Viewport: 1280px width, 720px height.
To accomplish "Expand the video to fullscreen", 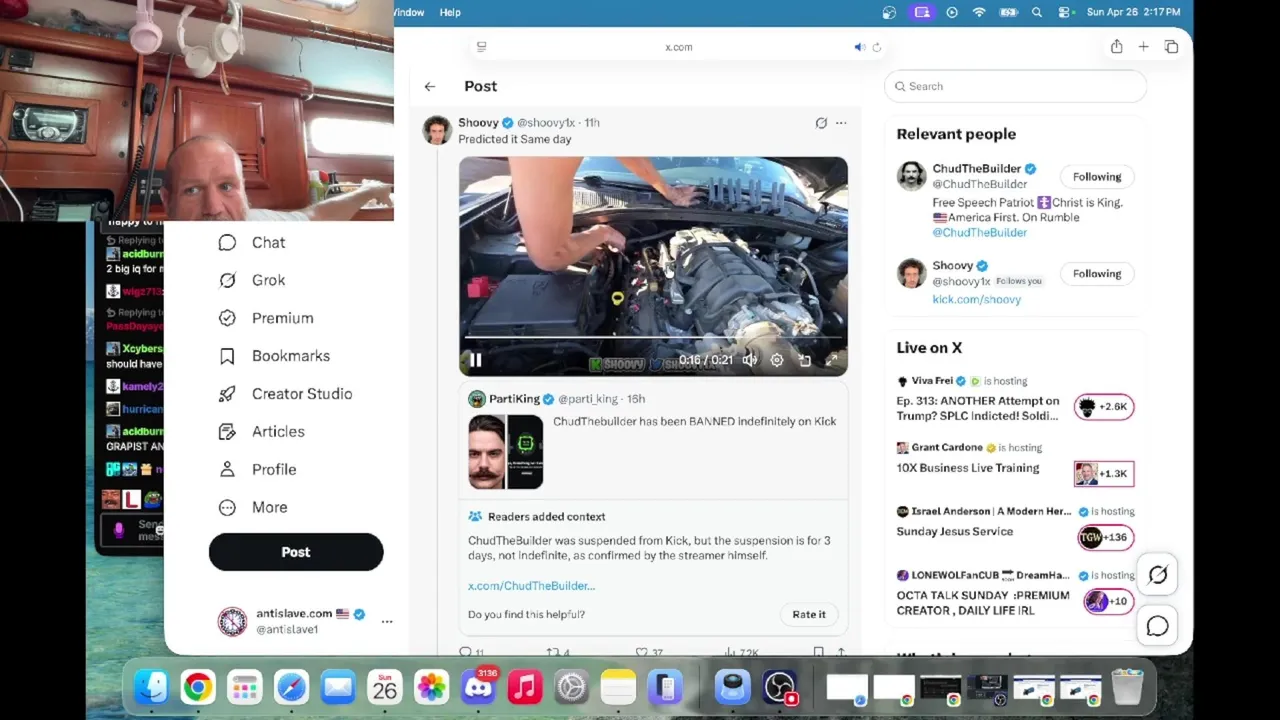I will (832, 360).
